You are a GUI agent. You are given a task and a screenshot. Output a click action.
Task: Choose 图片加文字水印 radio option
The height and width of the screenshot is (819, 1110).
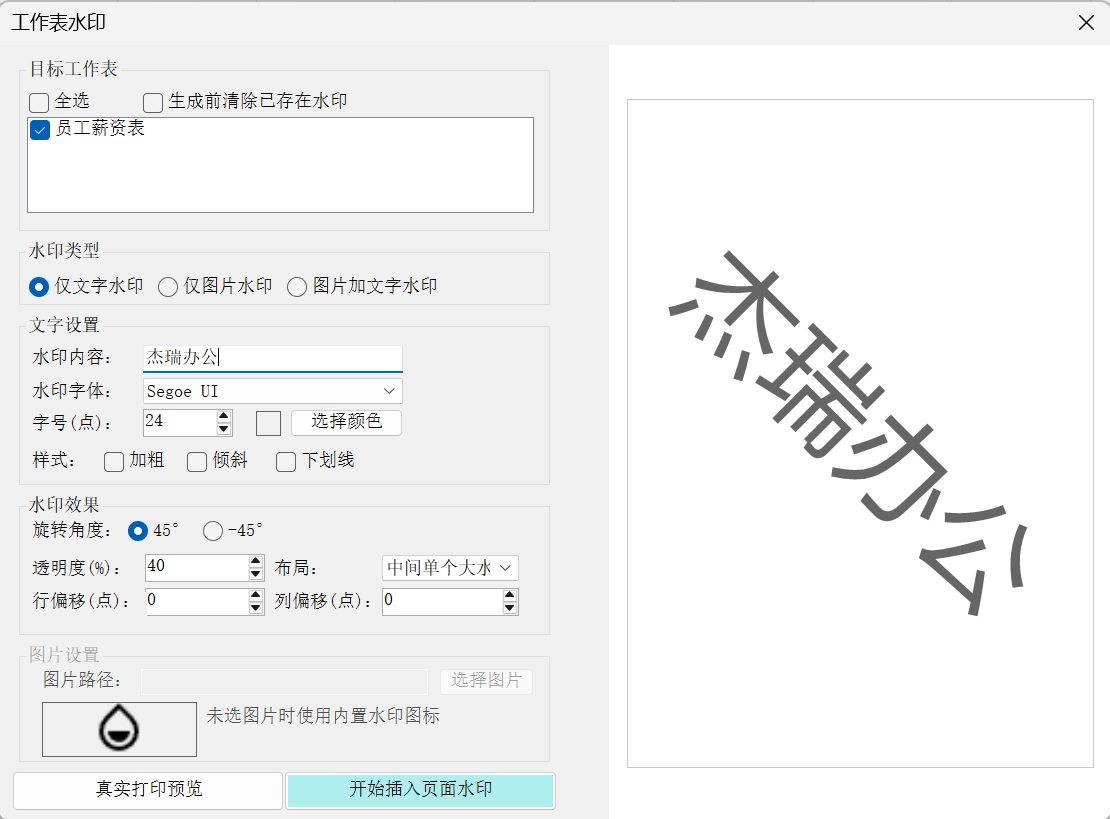point(297,287)
